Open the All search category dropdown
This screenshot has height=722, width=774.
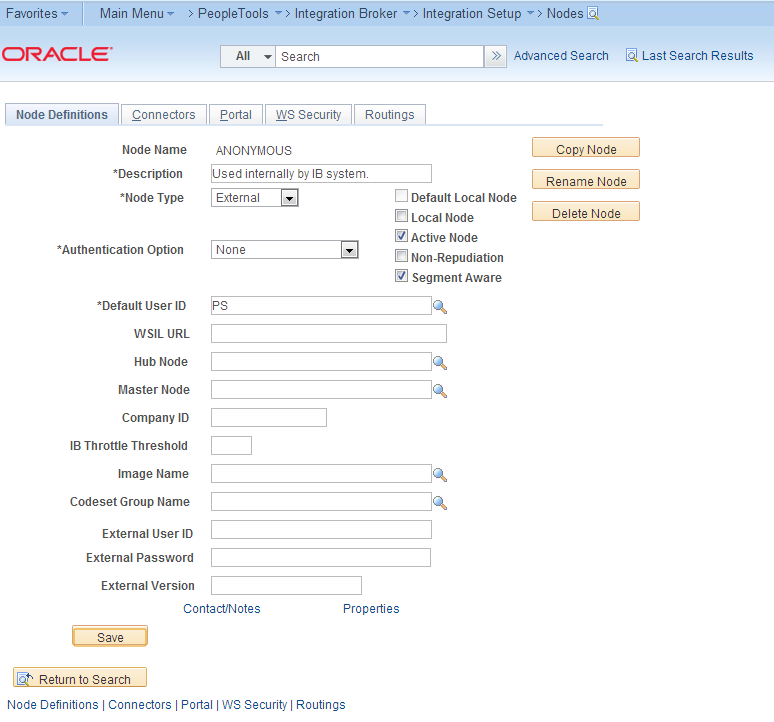pyautogui.click(x=248, y=56)
